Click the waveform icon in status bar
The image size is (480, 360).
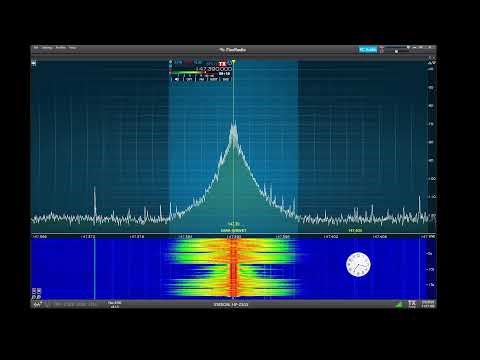[37, 304]
